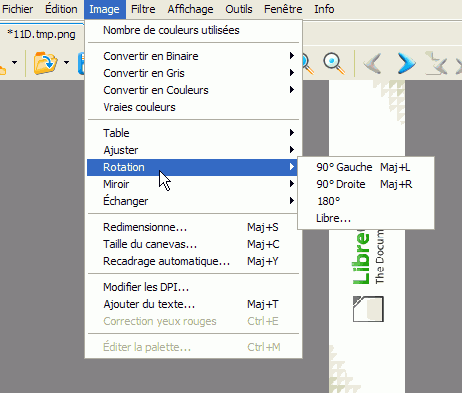462x393 pixels.
Task: Expand the Miroir submenu
Action: click(193, 184)
